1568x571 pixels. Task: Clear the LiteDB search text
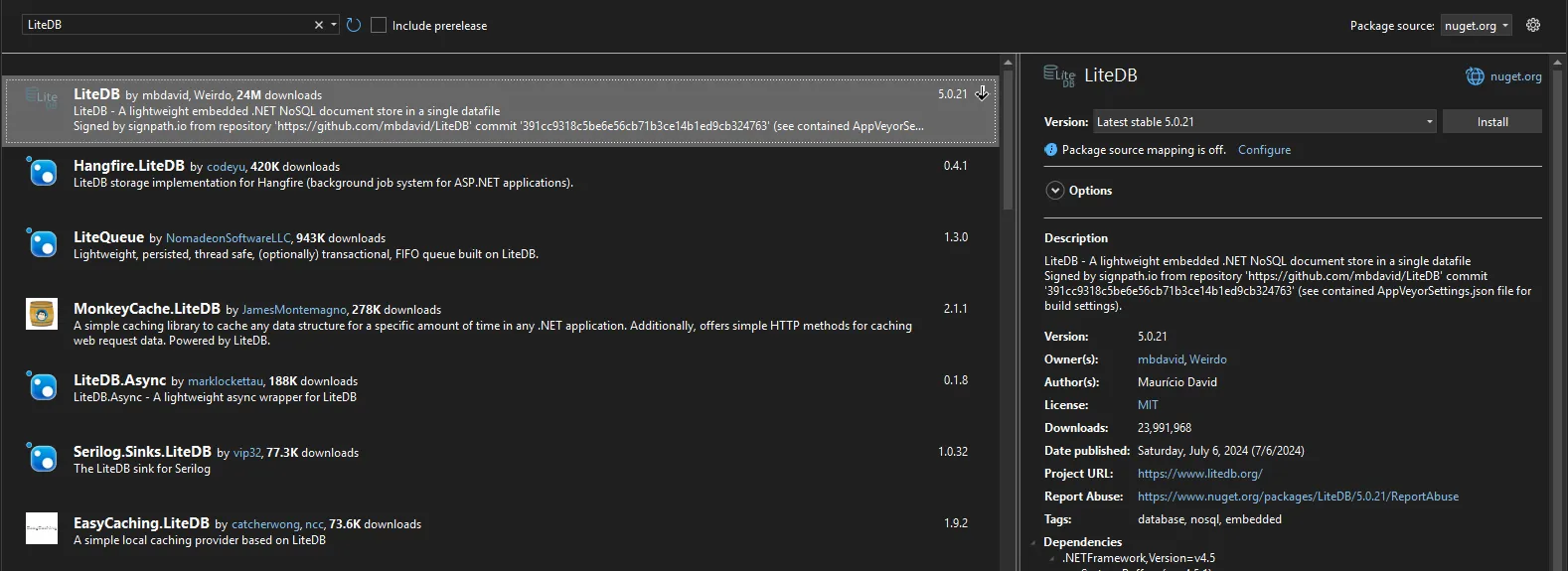[x=319, y=25]
